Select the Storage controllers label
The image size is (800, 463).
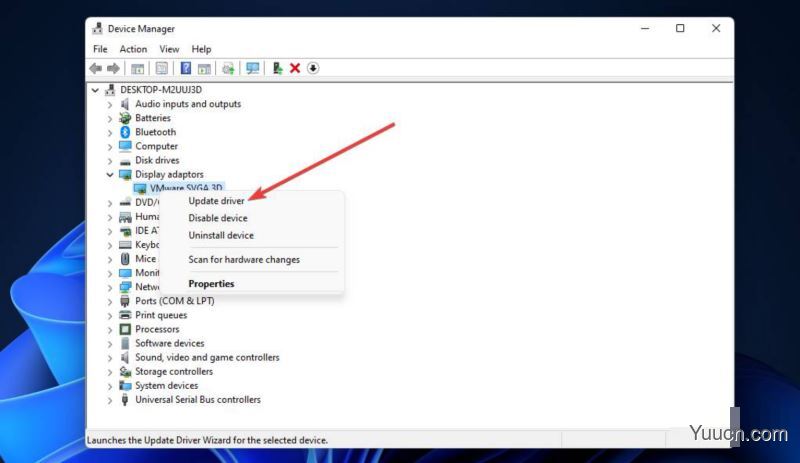click(x=173, y=372)
